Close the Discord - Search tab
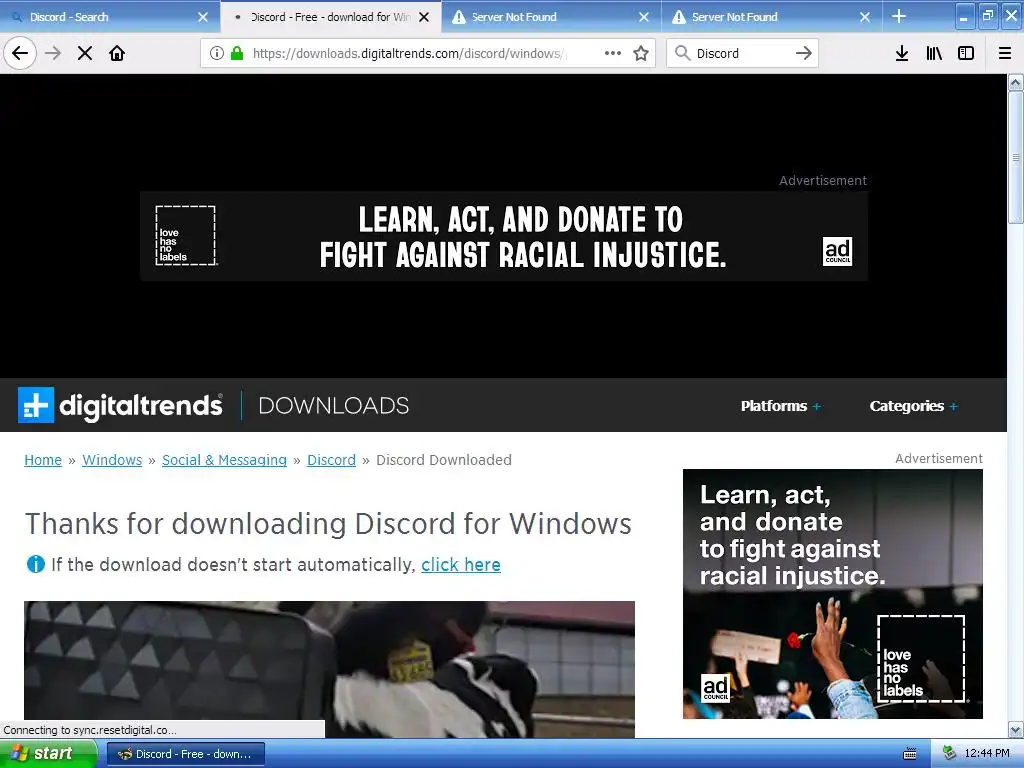 pos(202,17)
